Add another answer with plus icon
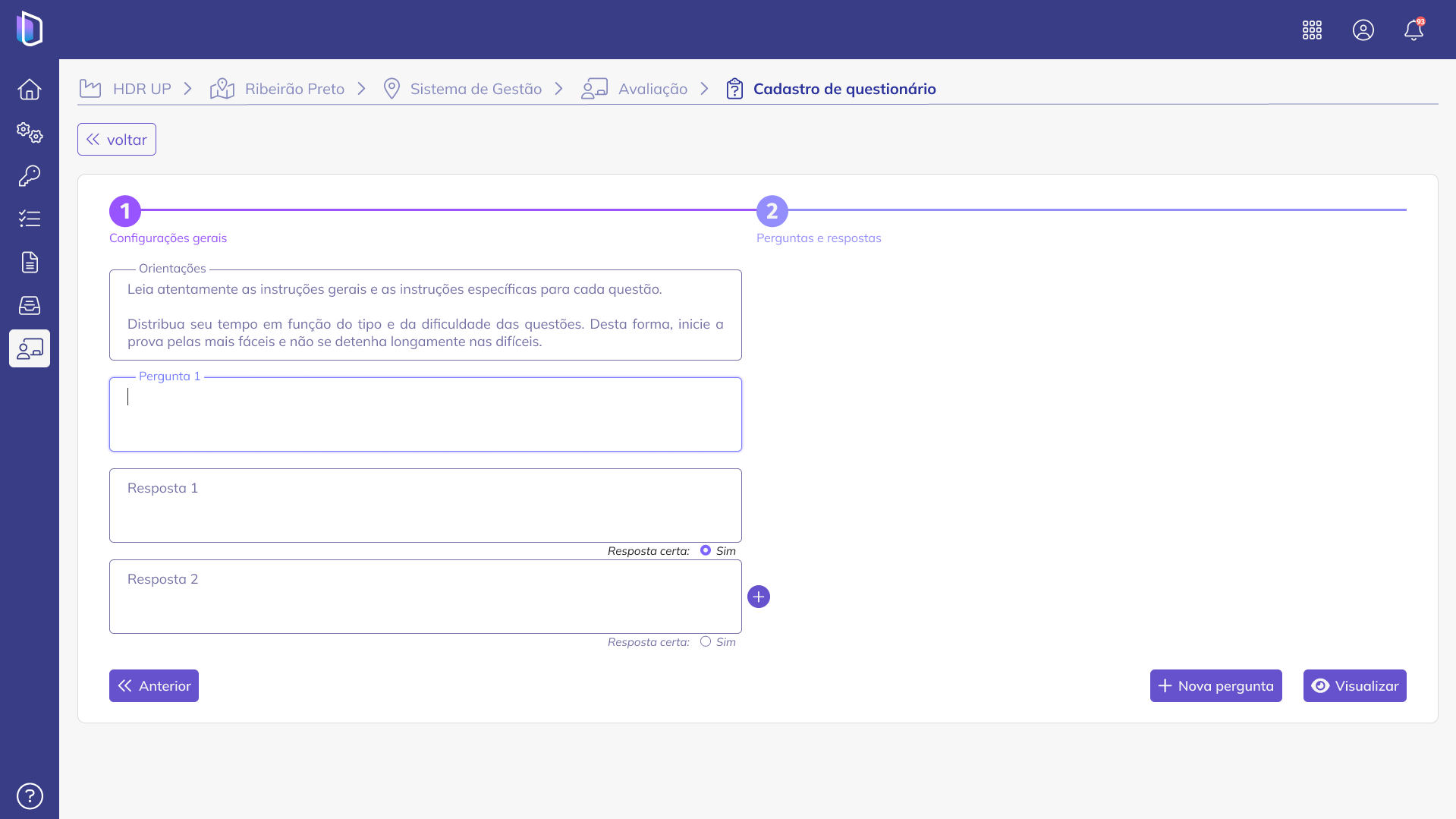The height and width of the screenshot is (819, 1456). [x=759, y=597]
